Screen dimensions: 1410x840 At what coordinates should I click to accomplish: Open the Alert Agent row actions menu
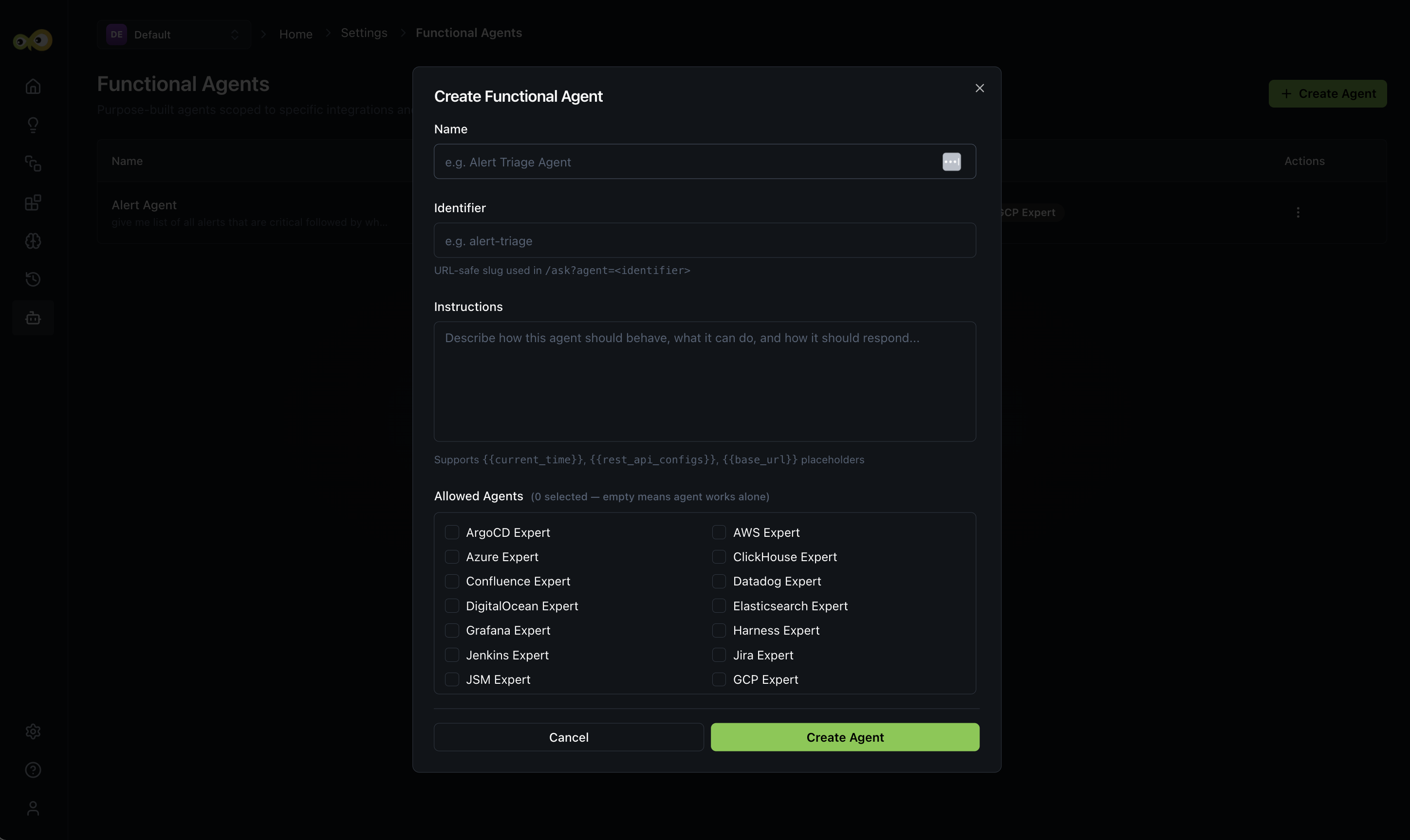[1298, 212]
